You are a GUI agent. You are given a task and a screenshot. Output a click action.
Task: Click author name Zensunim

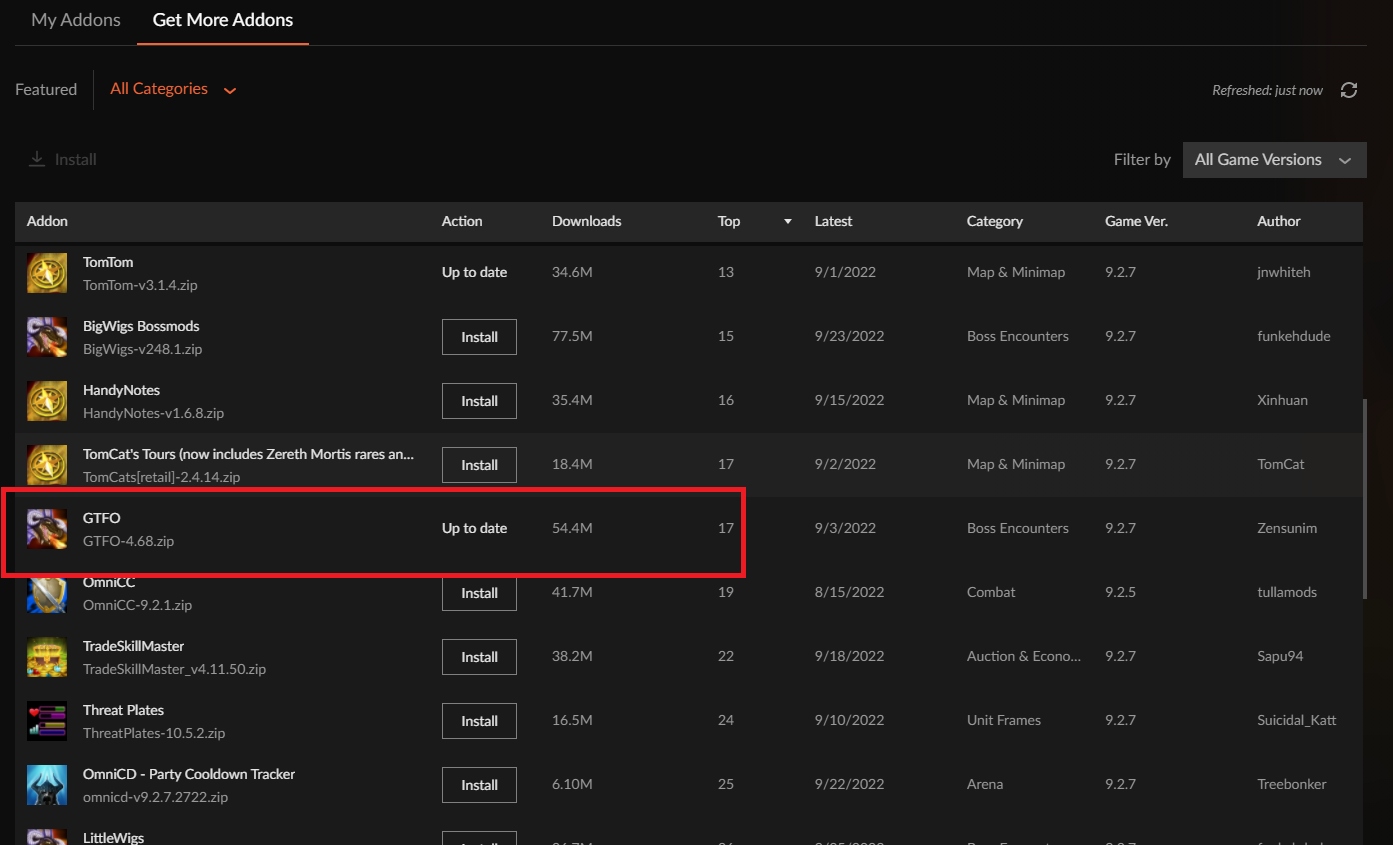coord(1287,528)
